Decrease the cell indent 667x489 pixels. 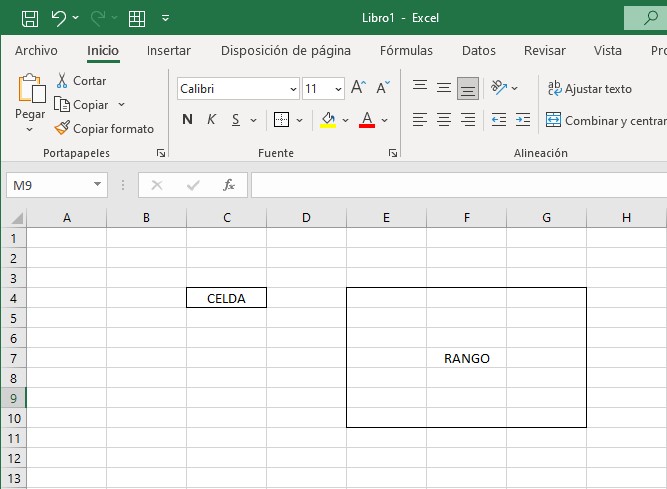tap(499, 120)
